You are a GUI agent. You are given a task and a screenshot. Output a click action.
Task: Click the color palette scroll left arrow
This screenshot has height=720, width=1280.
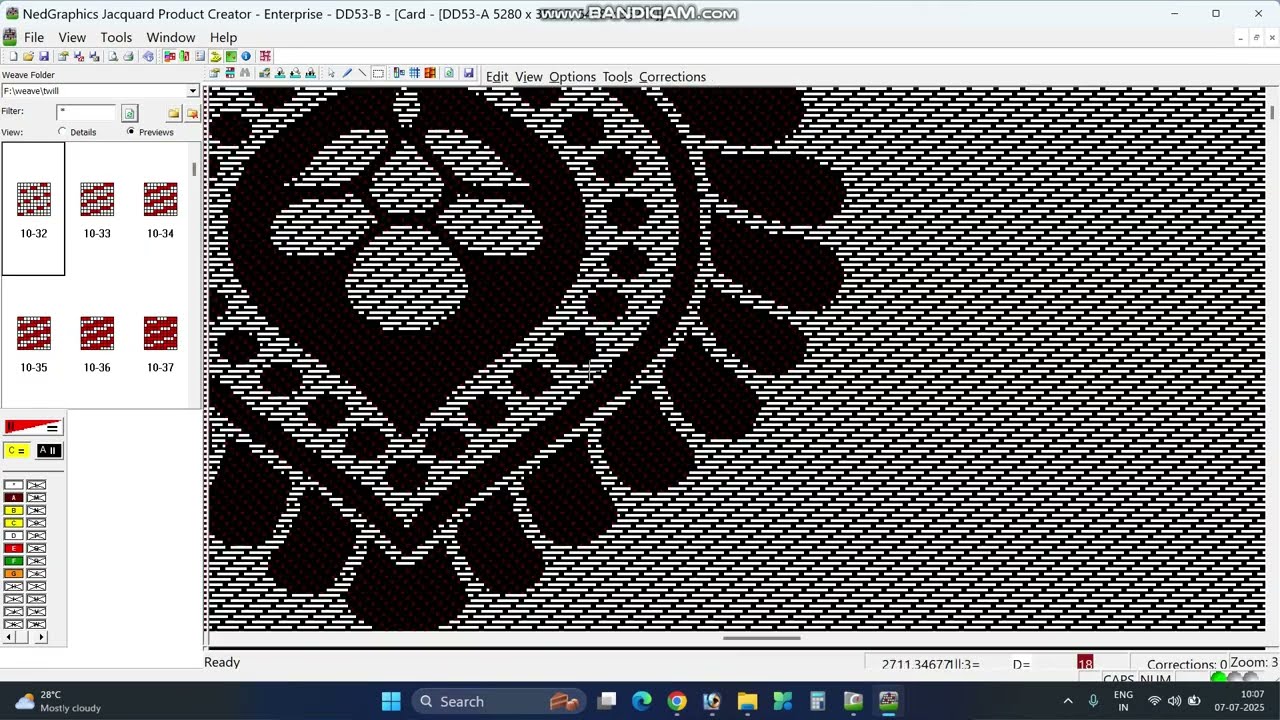(9, 637)
